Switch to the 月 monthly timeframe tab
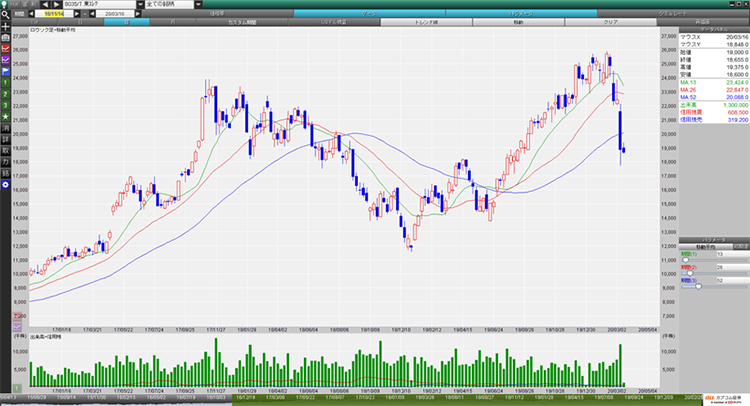750x406 pixels. click(x=174, y=21)
